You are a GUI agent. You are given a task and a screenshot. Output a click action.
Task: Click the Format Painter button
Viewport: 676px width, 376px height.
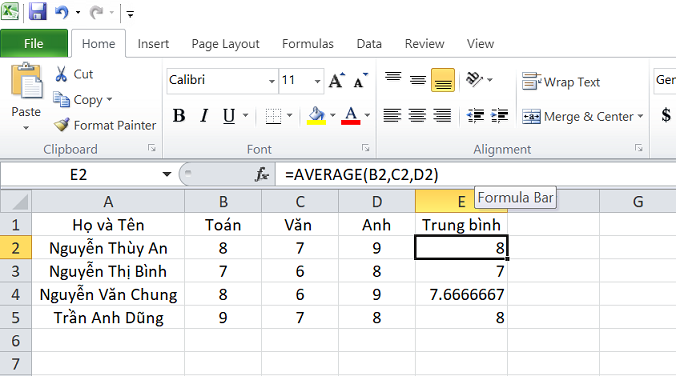click(105, 125)
